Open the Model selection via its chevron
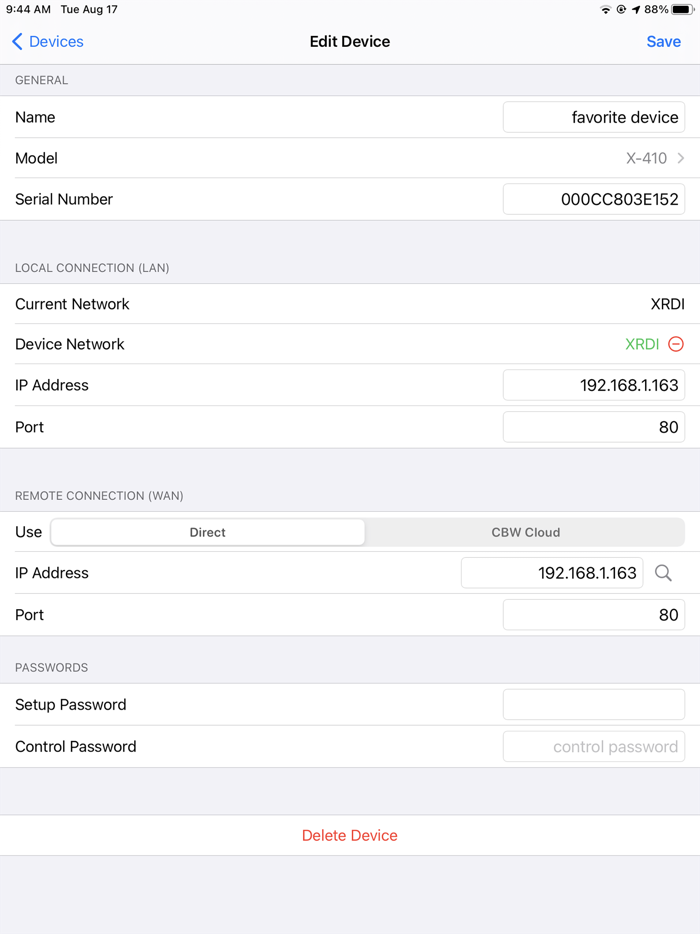The width and height of the screenshot is (700, 934). tap(681, 158)
